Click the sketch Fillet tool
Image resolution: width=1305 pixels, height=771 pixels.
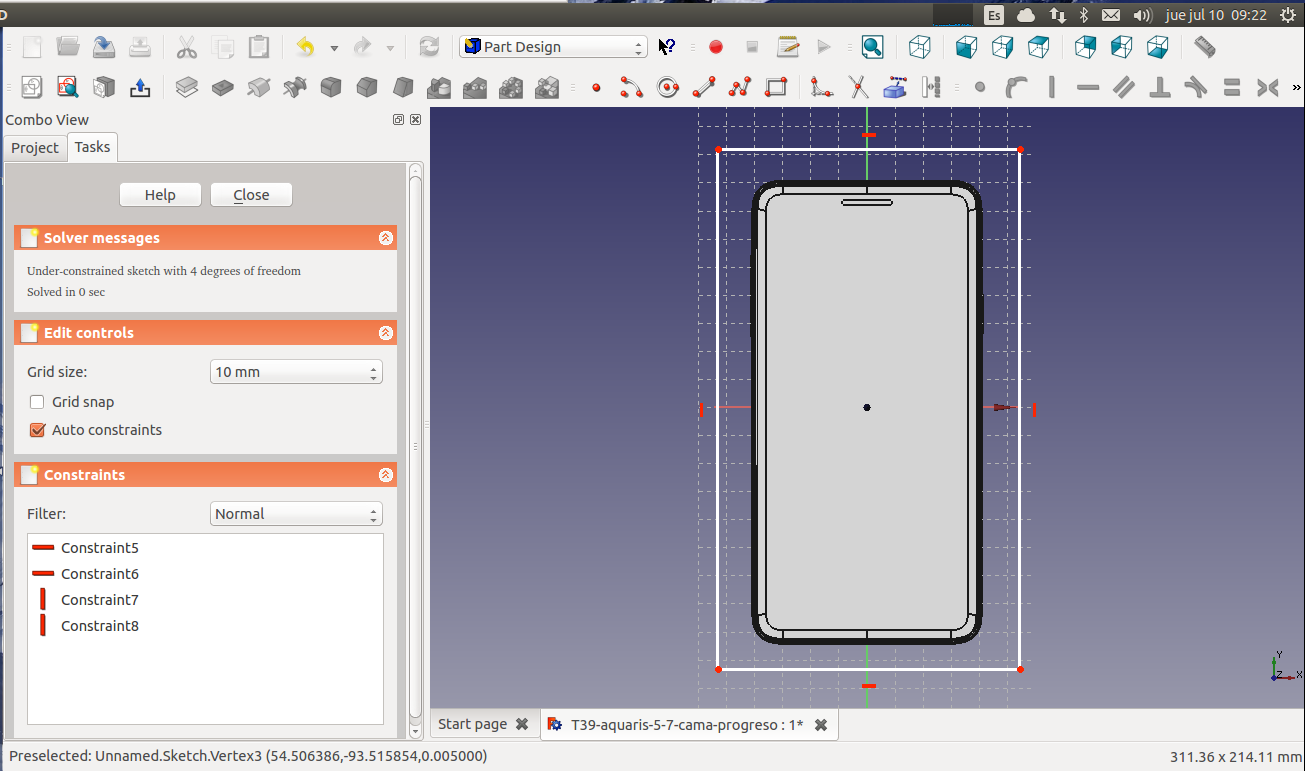tap(822, 88)
